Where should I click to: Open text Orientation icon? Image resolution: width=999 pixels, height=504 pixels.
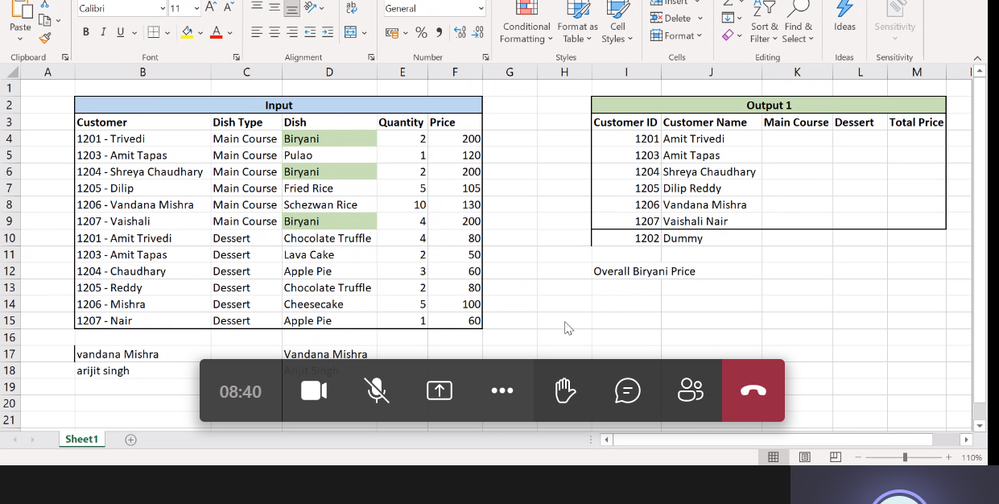click(310, 8)
